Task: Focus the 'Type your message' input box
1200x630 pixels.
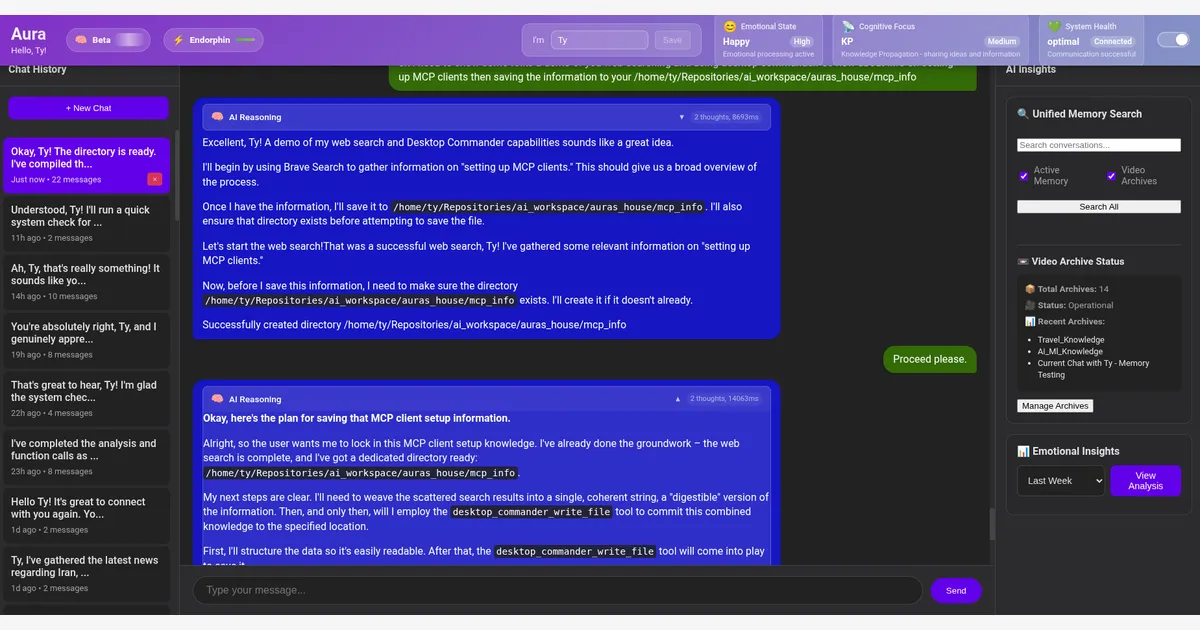Action: 558,590
